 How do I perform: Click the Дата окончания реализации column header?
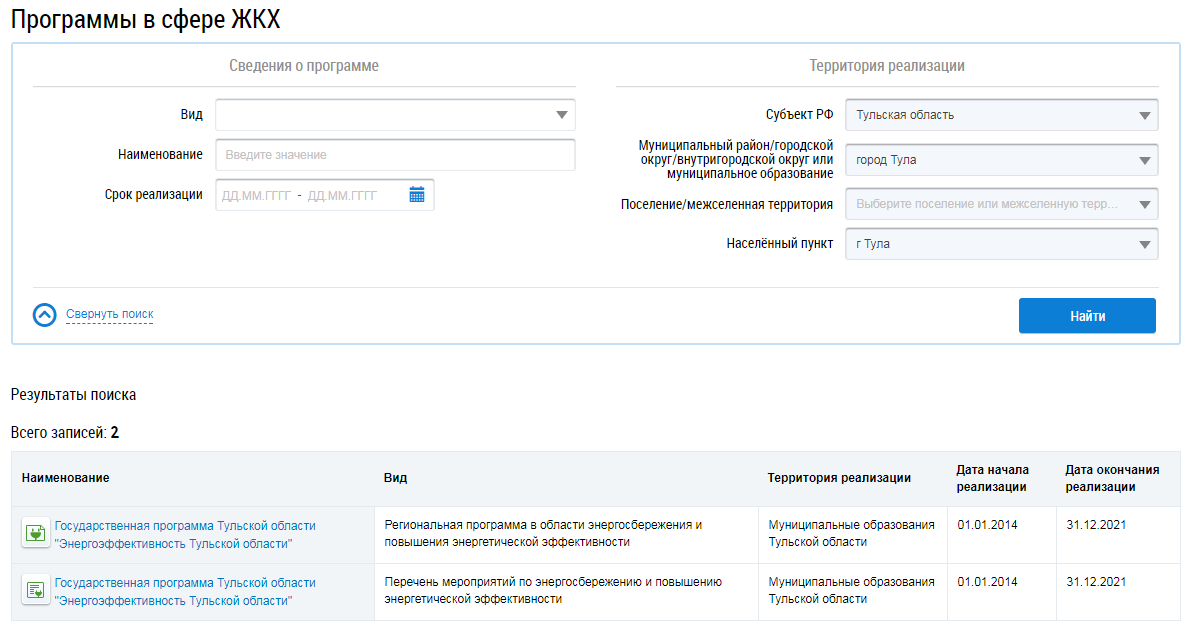coord(1112,478)
